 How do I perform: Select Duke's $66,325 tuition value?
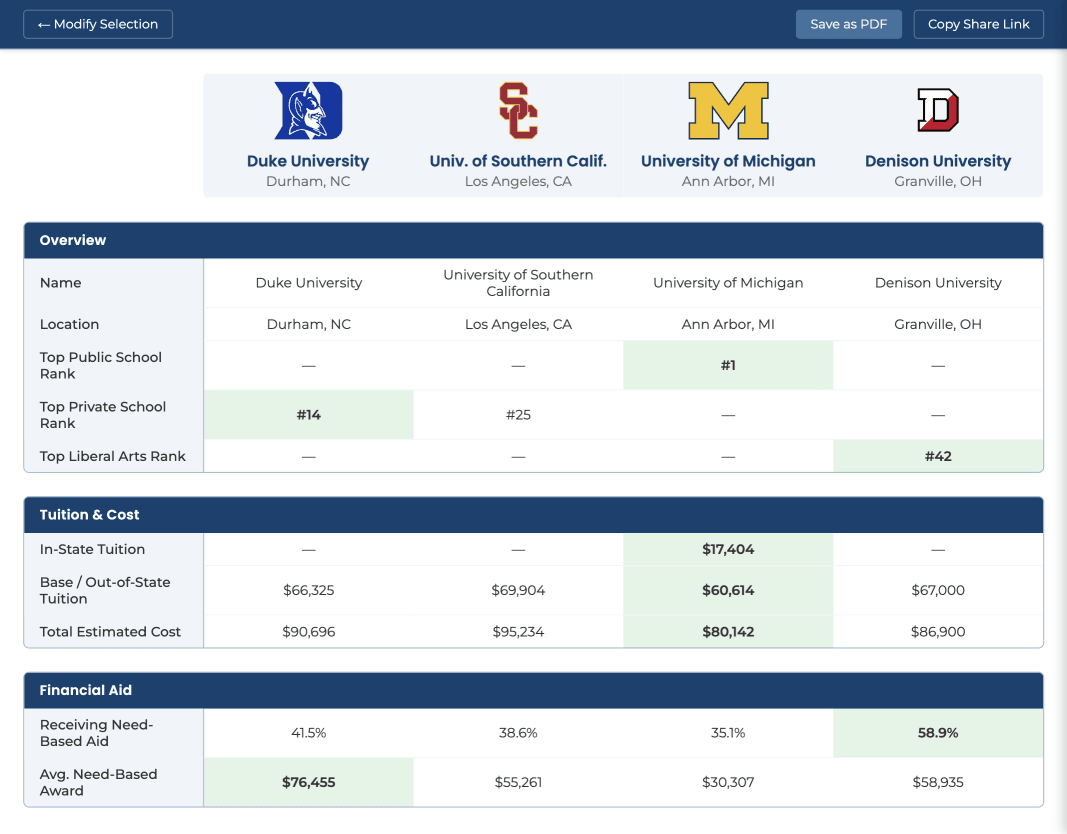[x=308, y=590]
